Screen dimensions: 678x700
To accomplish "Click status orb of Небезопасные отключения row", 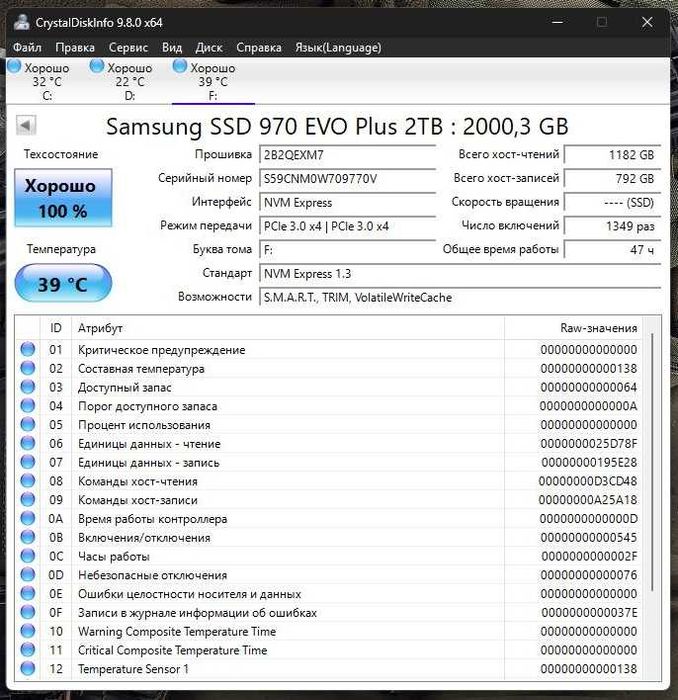I will coord(28,574).
